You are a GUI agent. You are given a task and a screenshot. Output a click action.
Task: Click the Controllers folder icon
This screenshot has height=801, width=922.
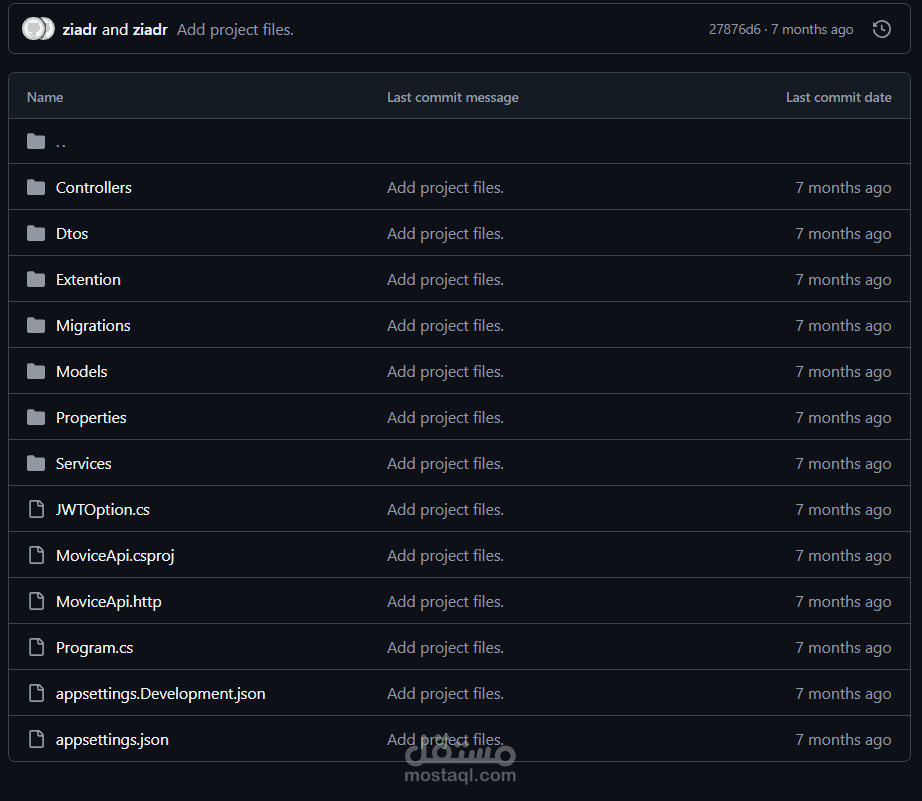coord(36,188)
